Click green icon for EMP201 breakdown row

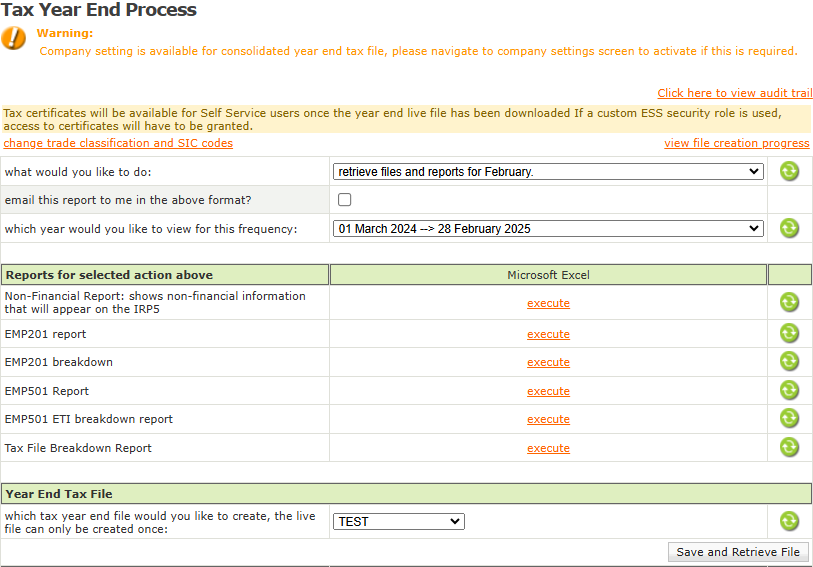click(x=789, y=361)
